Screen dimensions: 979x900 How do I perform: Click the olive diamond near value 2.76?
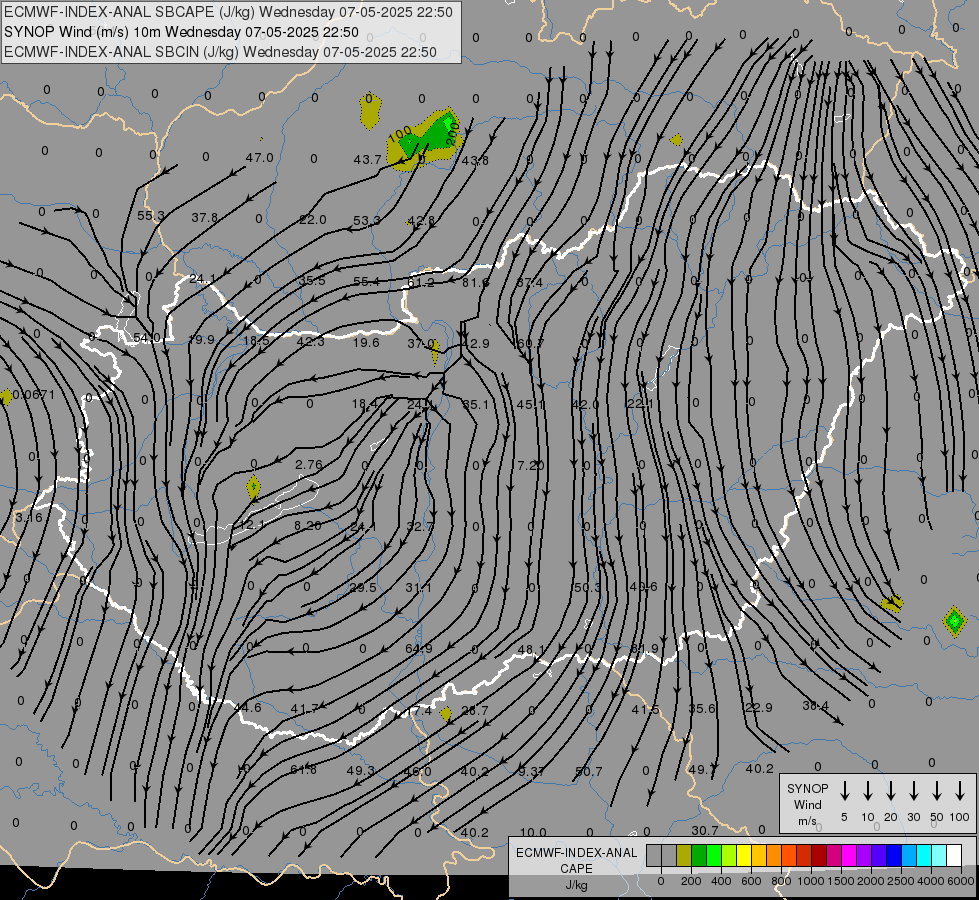click(253, 487)
